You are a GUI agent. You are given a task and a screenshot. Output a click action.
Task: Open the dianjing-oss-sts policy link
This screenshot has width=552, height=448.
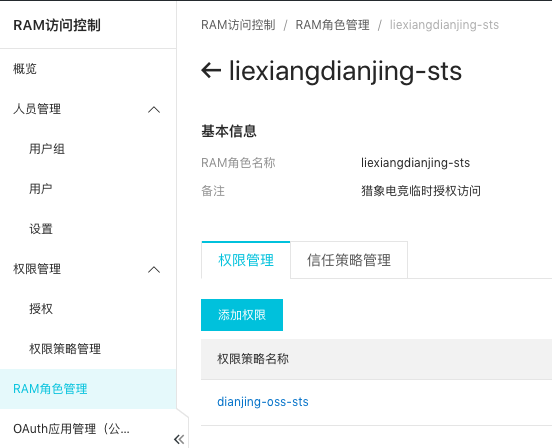[x=263, y=402]
